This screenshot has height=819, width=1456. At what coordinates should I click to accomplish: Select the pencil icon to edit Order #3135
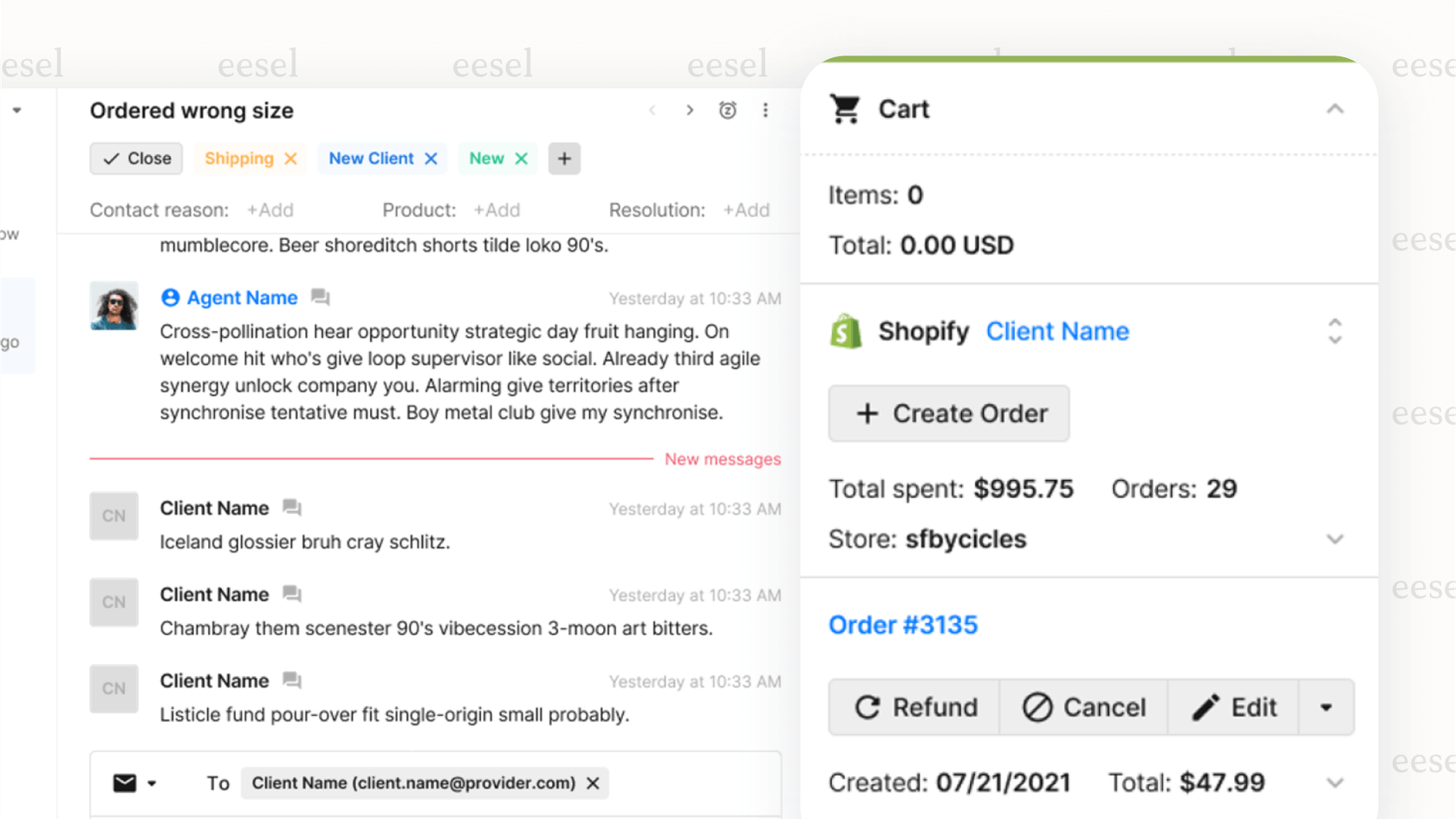pyautogui.click(x=1205, y=706)
